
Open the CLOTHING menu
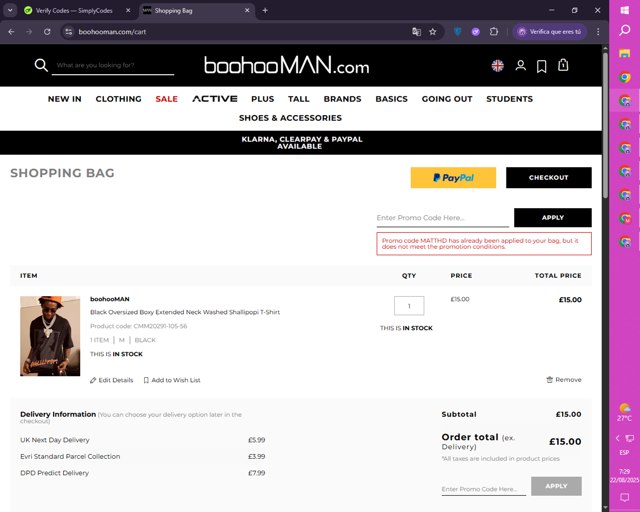coord(118,99)
